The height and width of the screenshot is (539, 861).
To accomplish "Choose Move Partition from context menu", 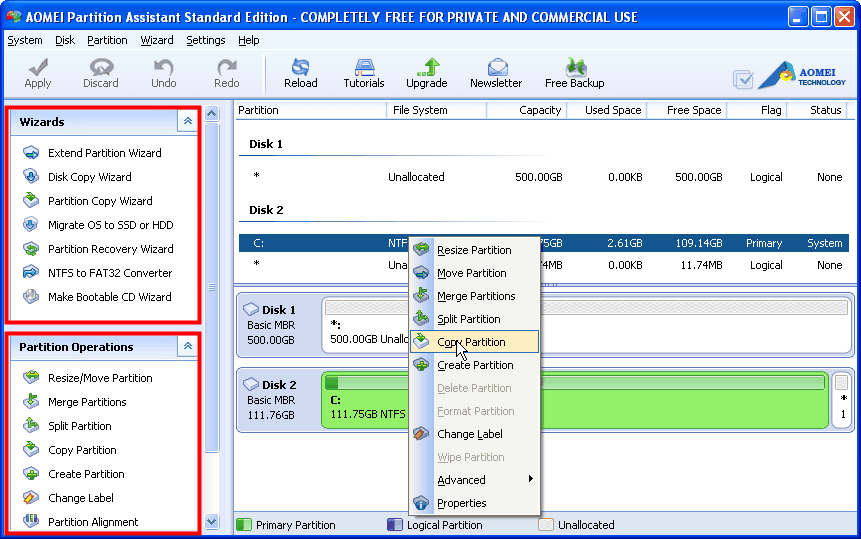I will click(474, 273).
